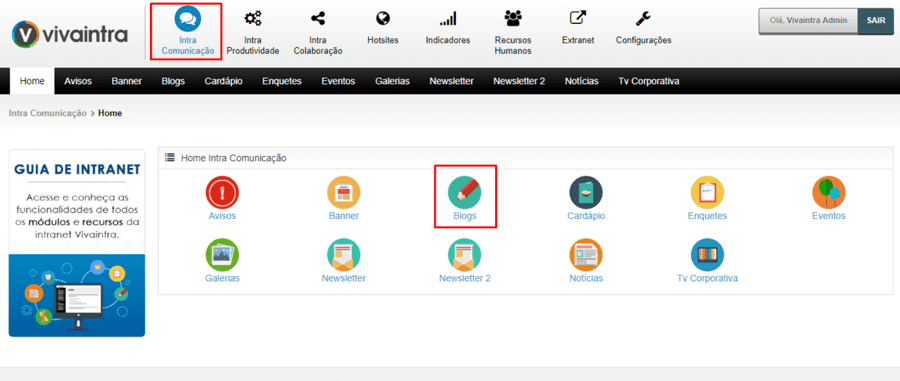The height and width of the screenshot is (381, 900).
Task: Click the Enquetes clipboard icon
Action: click(x=707, y=192)
